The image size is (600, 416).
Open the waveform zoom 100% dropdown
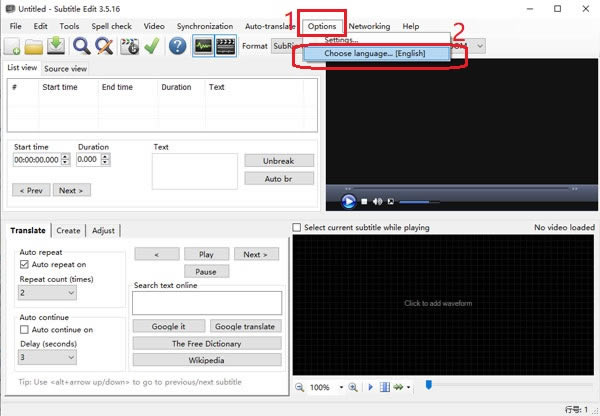[x=341, y=387]
